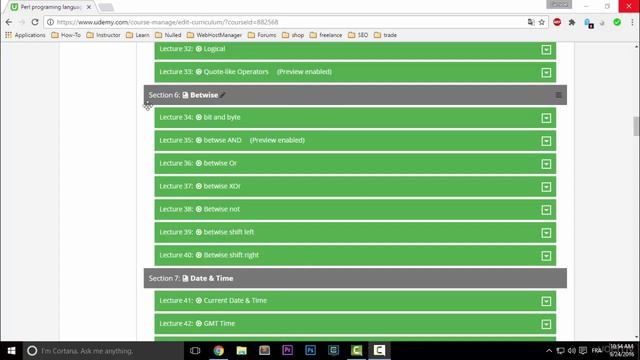Expand Lecture 38 Betwise not arrow
The width and height of the screenshot is (640, 360).
546,210
